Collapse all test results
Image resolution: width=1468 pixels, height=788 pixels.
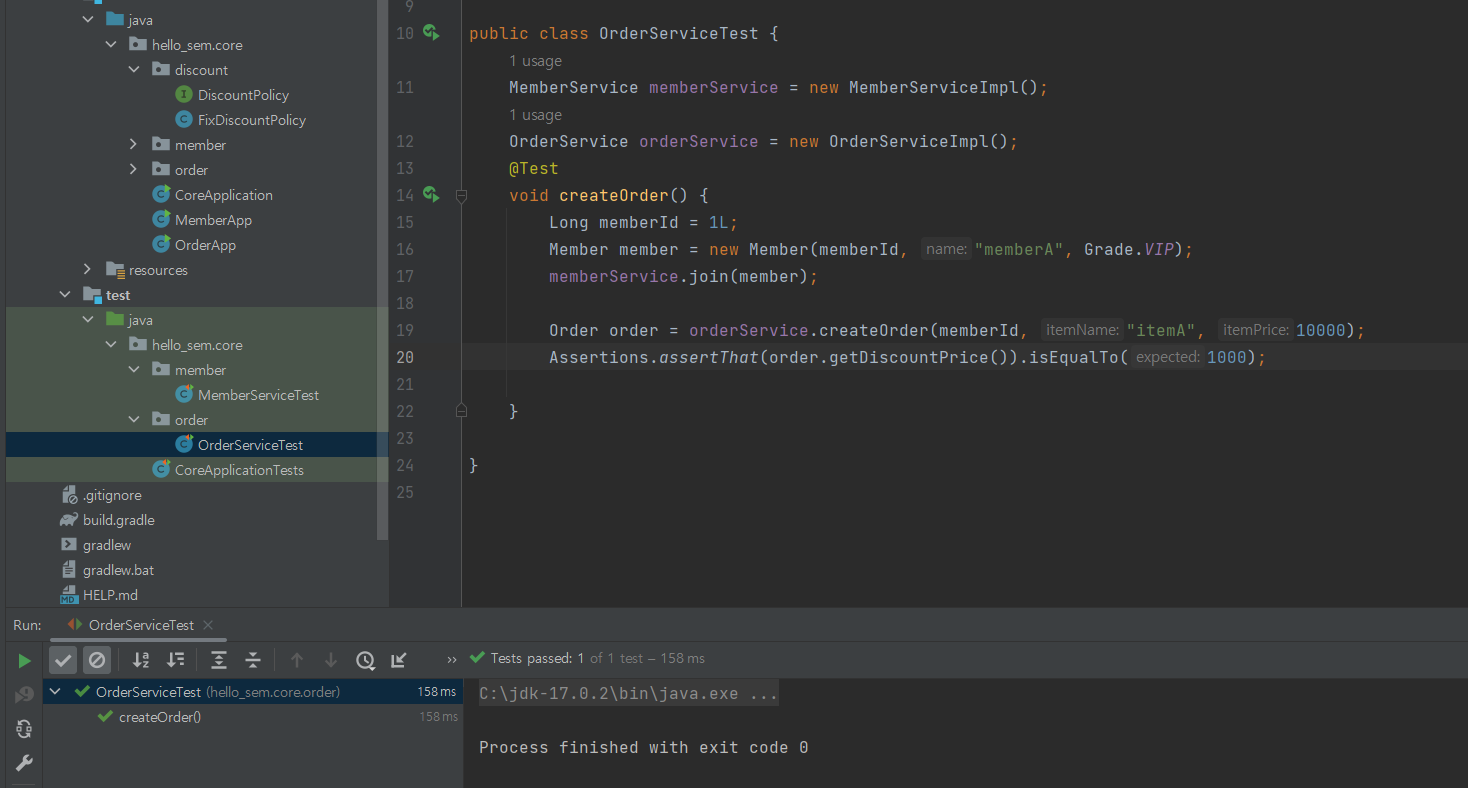click(253, 660)
